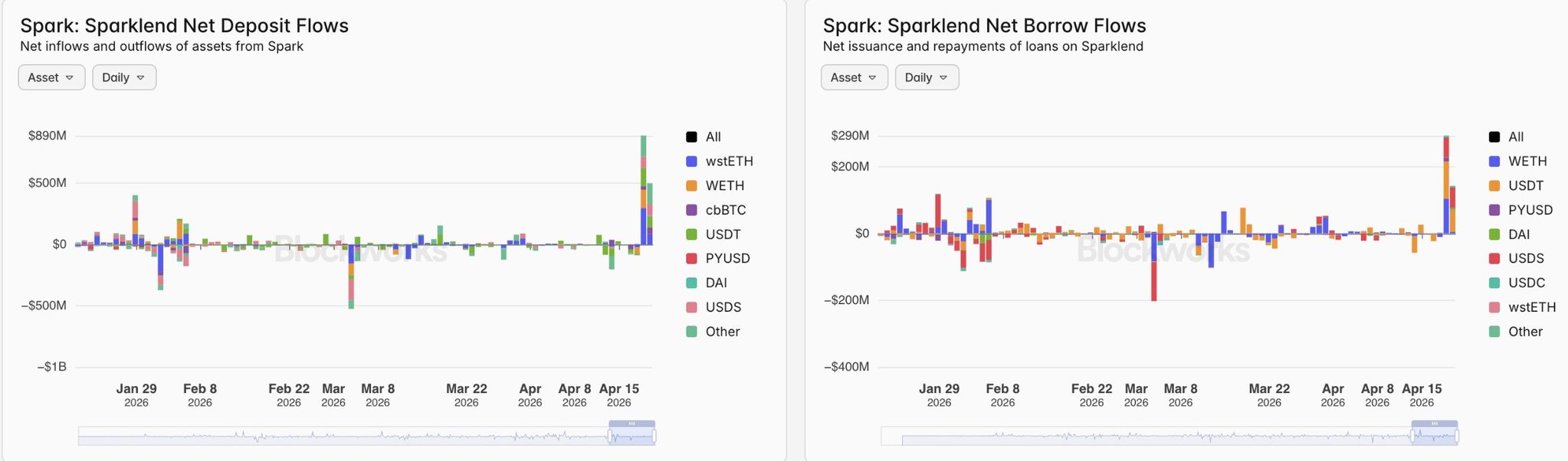
Task: Click the orange WETH swatch in the deposit legend
Action: (x=691, y=186)
